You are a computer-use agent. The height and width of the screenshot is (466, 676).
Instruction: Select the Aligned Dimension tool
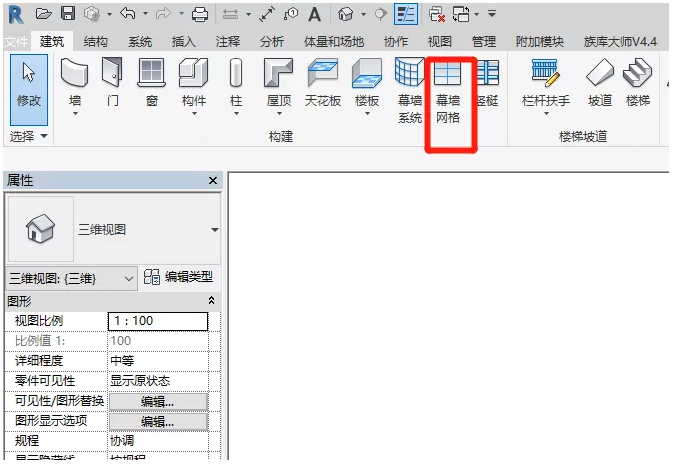point(267,14)
